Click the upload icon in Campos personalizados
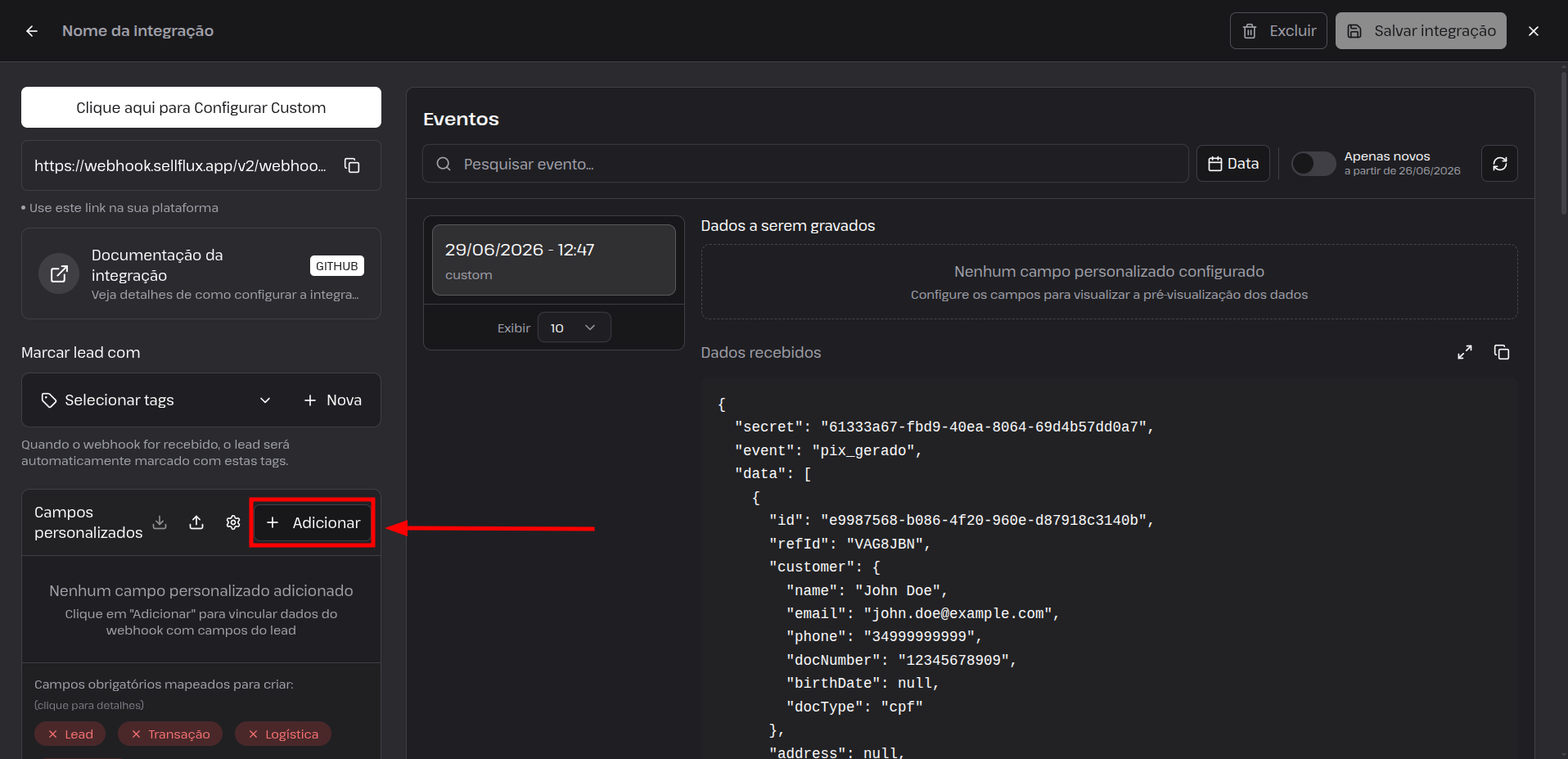Viewport: 1568px width, 759px height. point(196,522)
